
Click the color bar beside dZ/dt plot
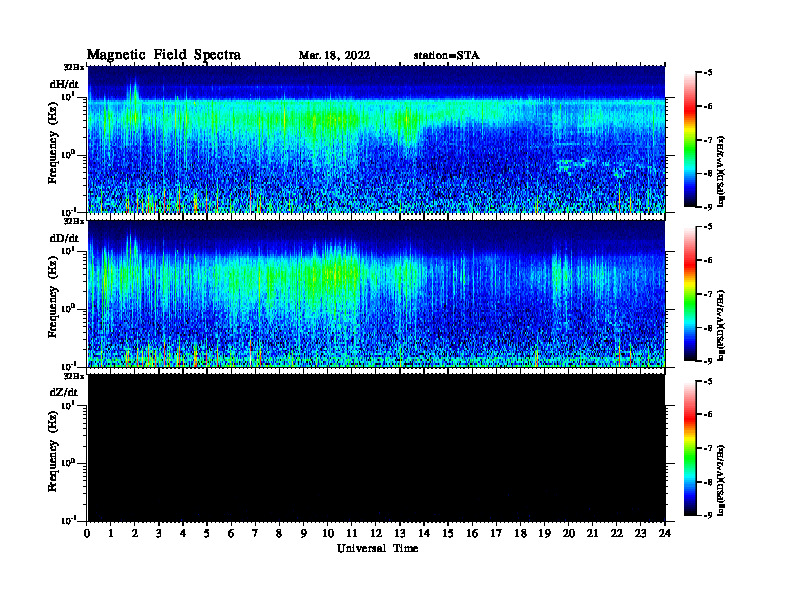[x=689, y=448]
